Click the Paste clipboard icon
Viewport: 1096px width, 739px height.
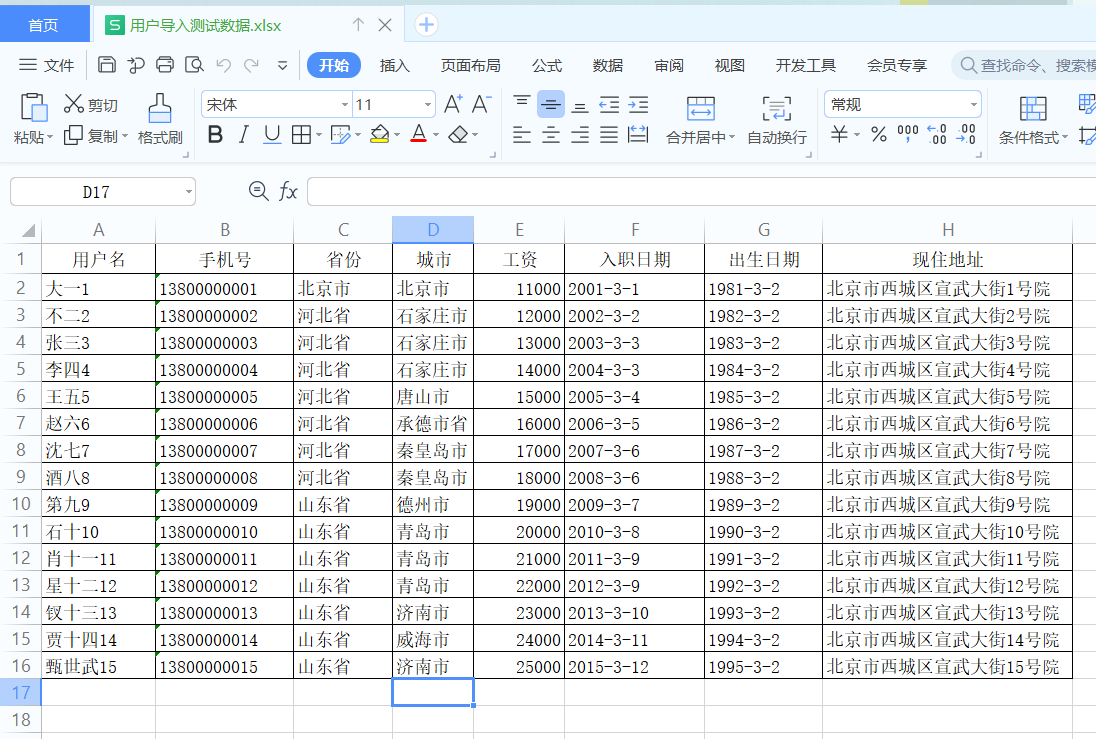33,108
